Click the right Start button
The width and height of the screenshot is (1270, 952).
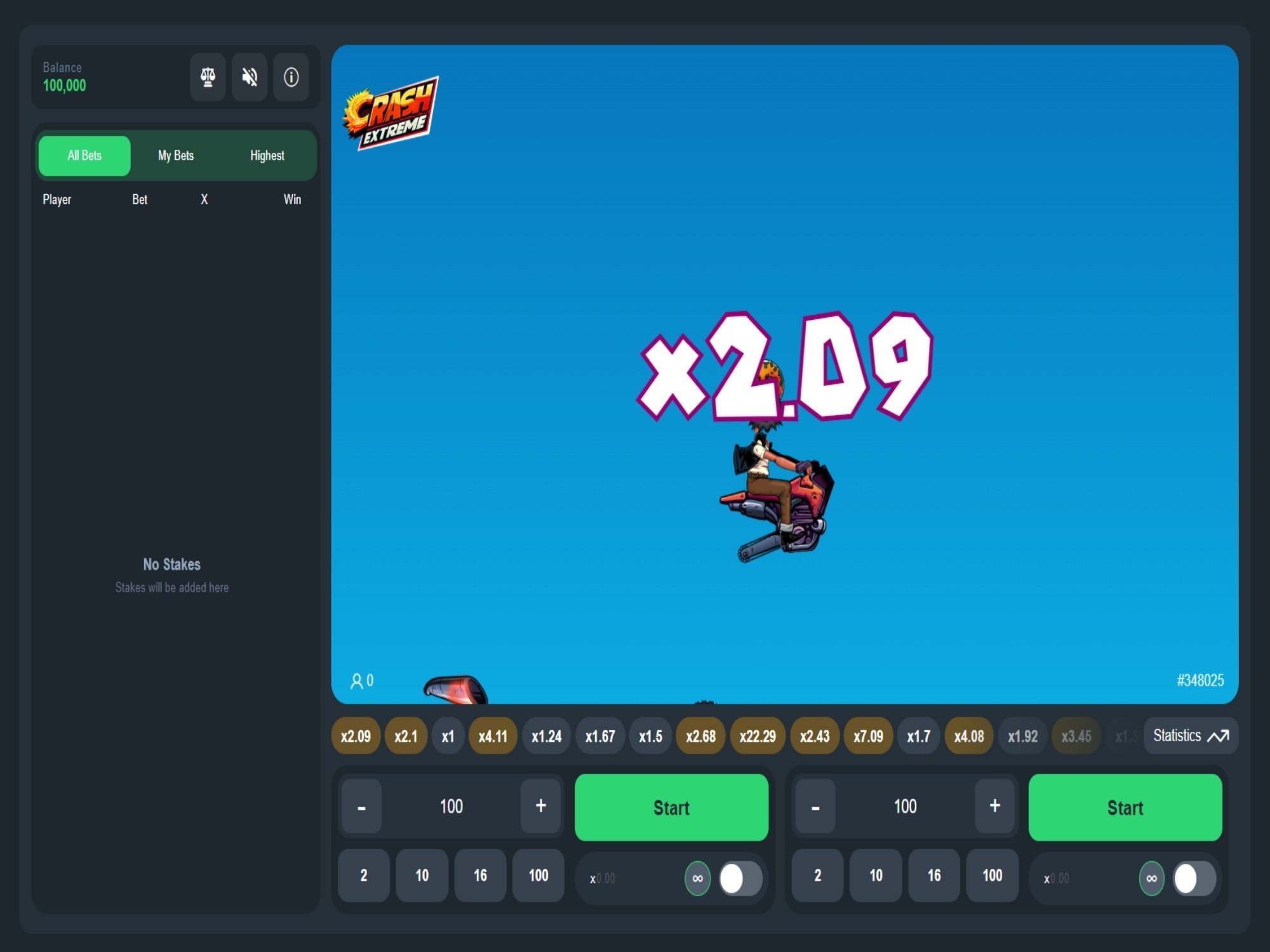1125,806
